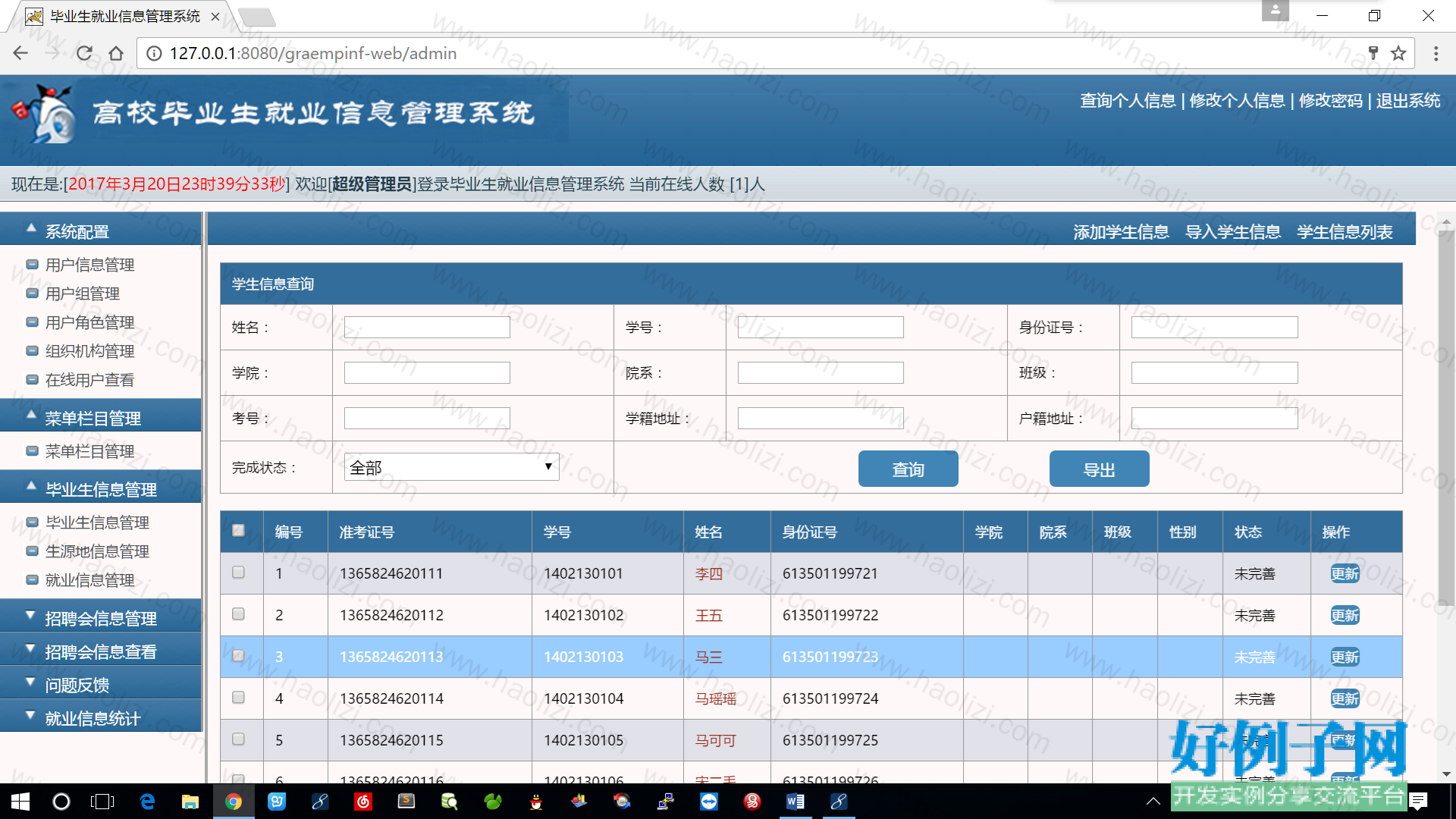Check the row 1 checkbox for 李四
Viewport: 1456px width, 819px height.
[x=238, y=573]
